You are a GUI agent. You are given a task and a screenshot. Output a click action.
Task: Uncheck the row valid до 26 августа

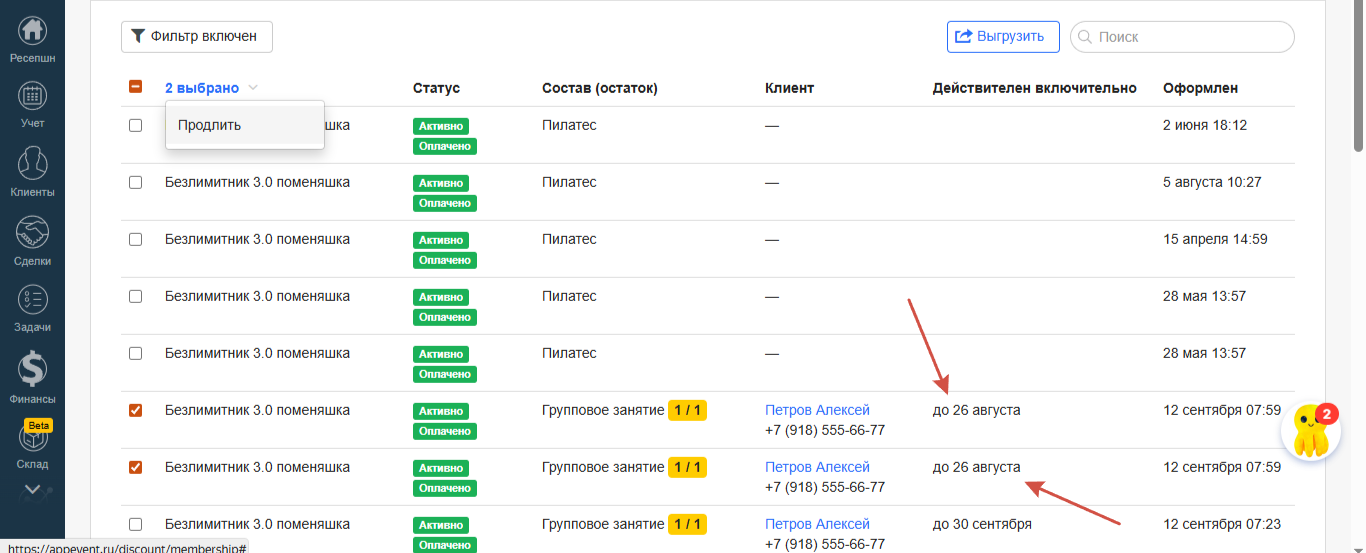(x=136, y=410)
